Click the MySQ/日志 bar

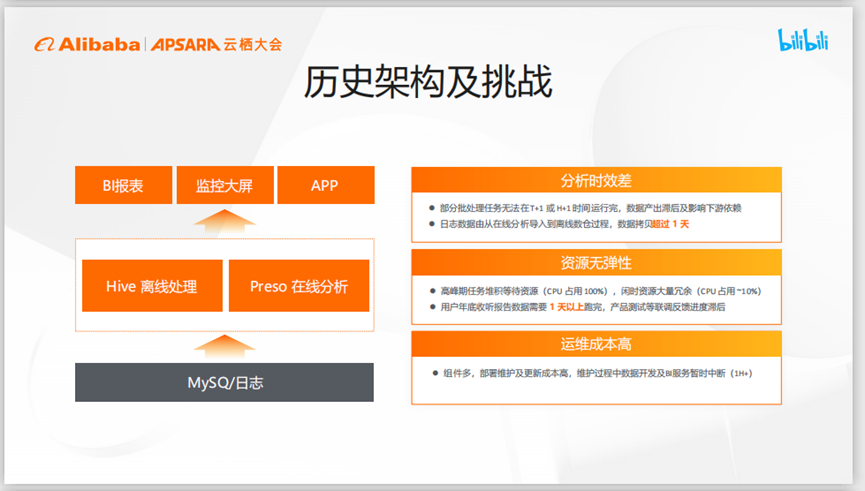225,382
